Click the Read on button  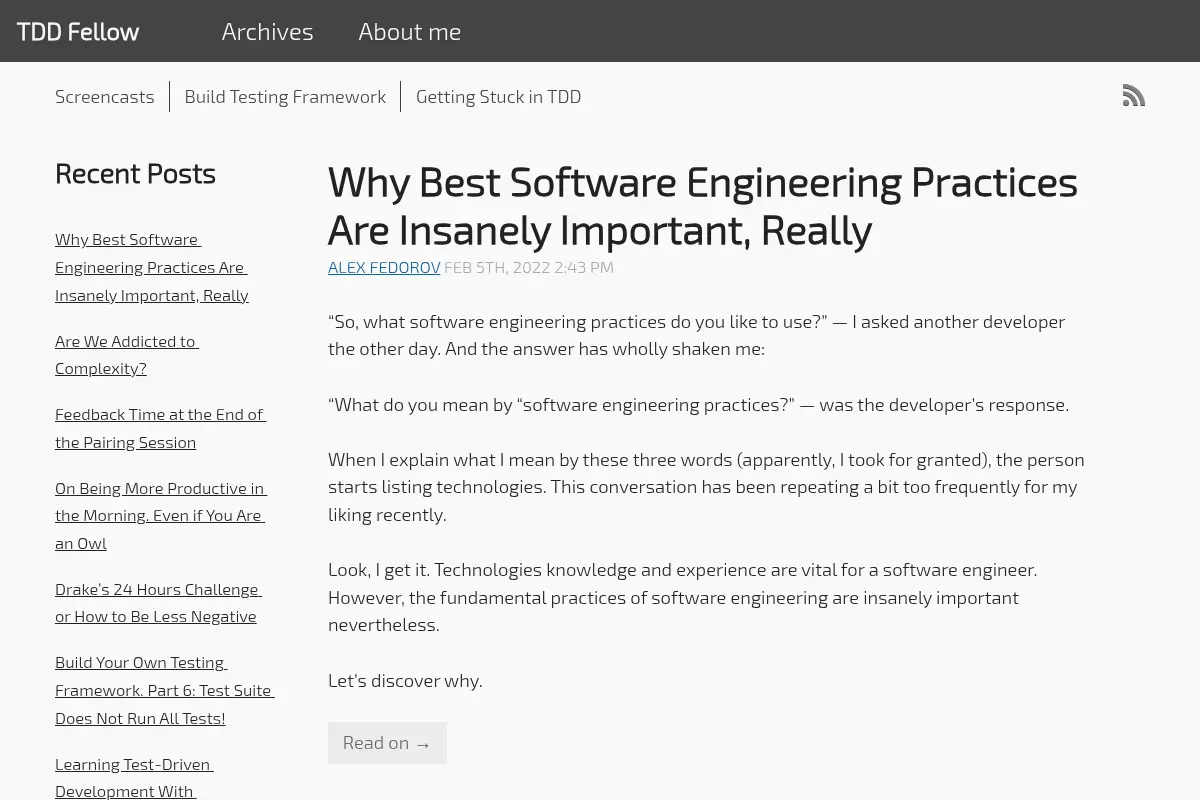coord(387,743)
